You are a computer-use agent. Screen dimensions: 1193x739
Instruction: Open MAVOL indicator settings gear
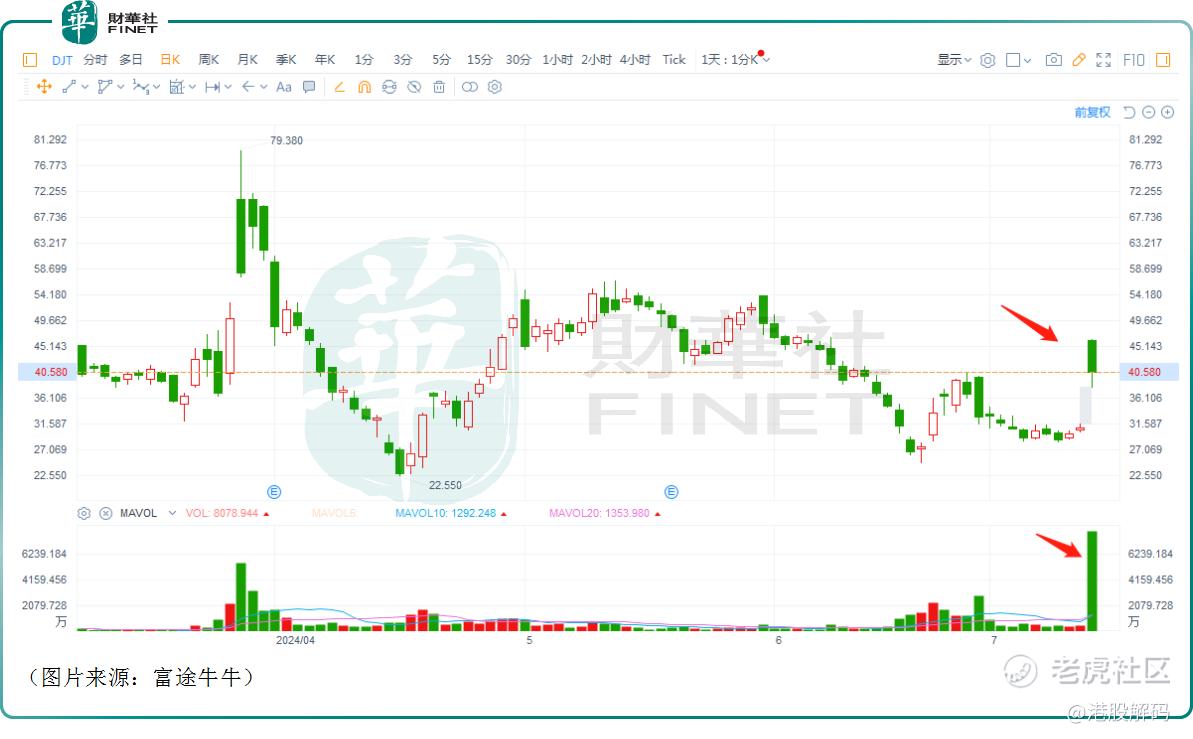tap(84, 513)
